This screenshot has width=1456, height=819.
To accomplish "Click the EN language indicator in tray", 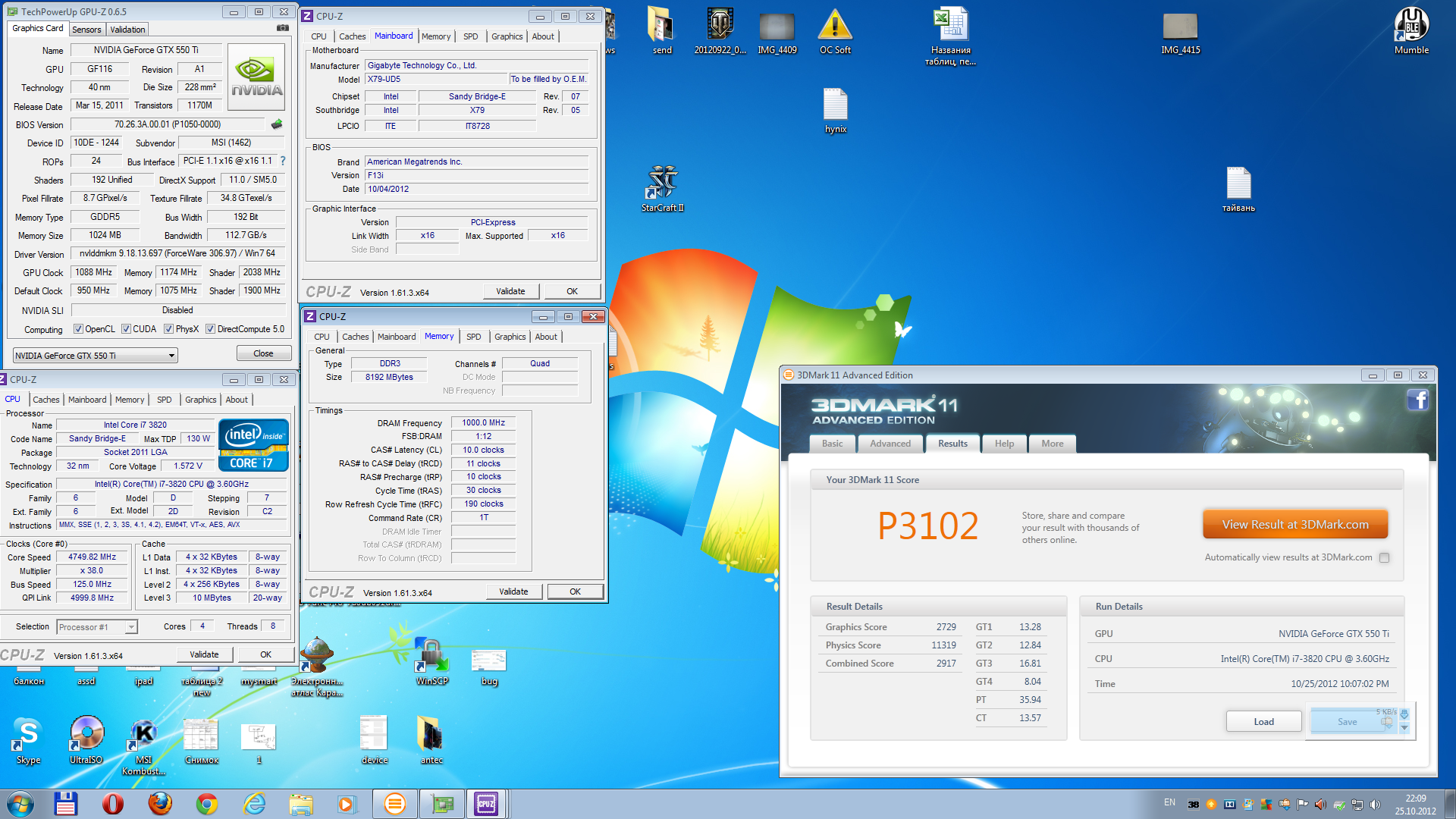I will (1169, 802).
